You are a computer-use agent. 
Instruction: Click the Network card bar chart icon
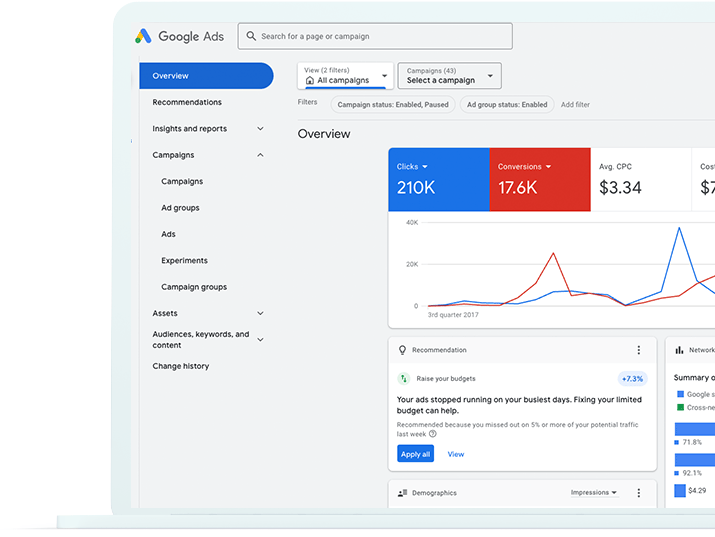click(680, 350)
